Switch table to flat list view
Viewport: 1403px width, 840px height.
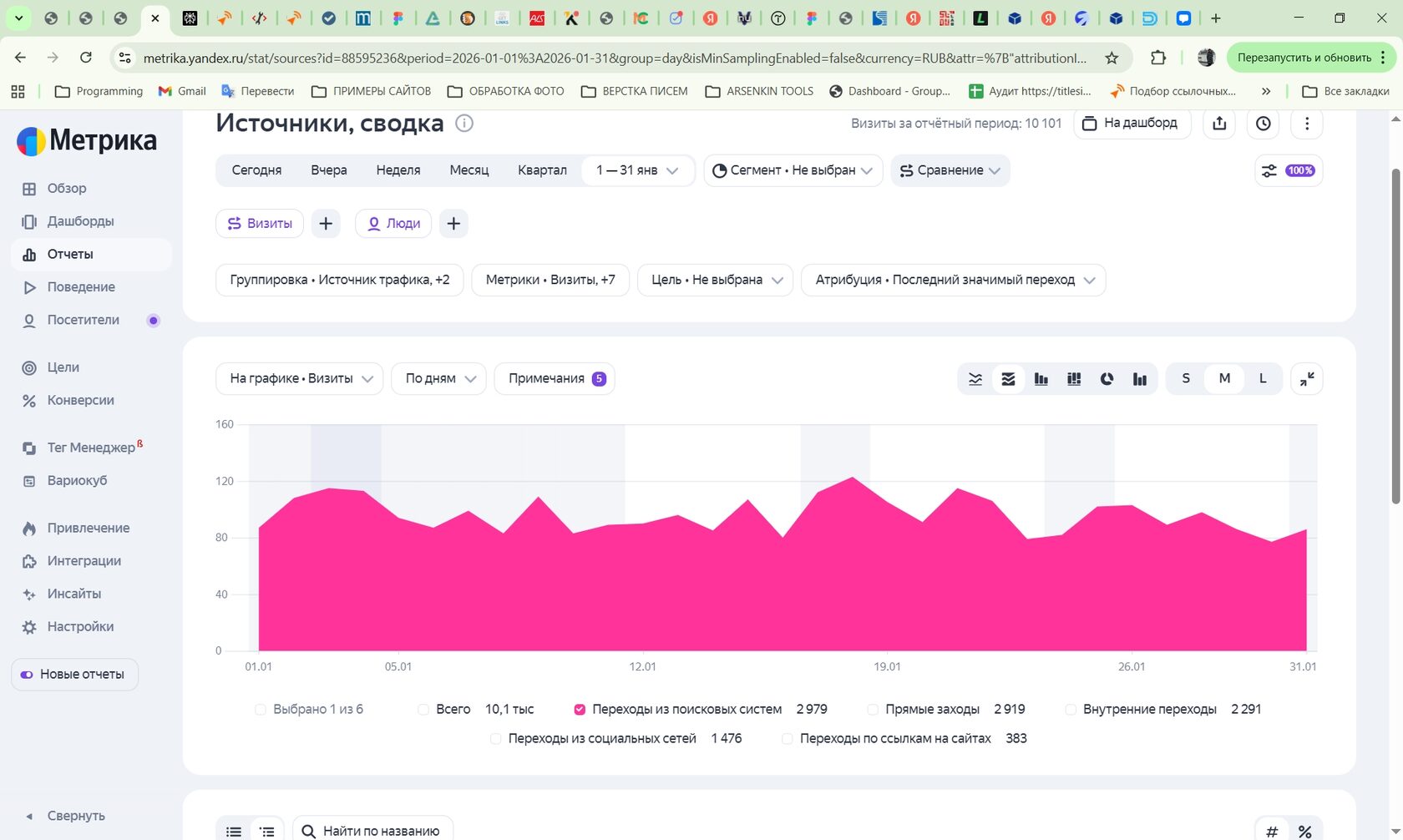tap(234, 832)
